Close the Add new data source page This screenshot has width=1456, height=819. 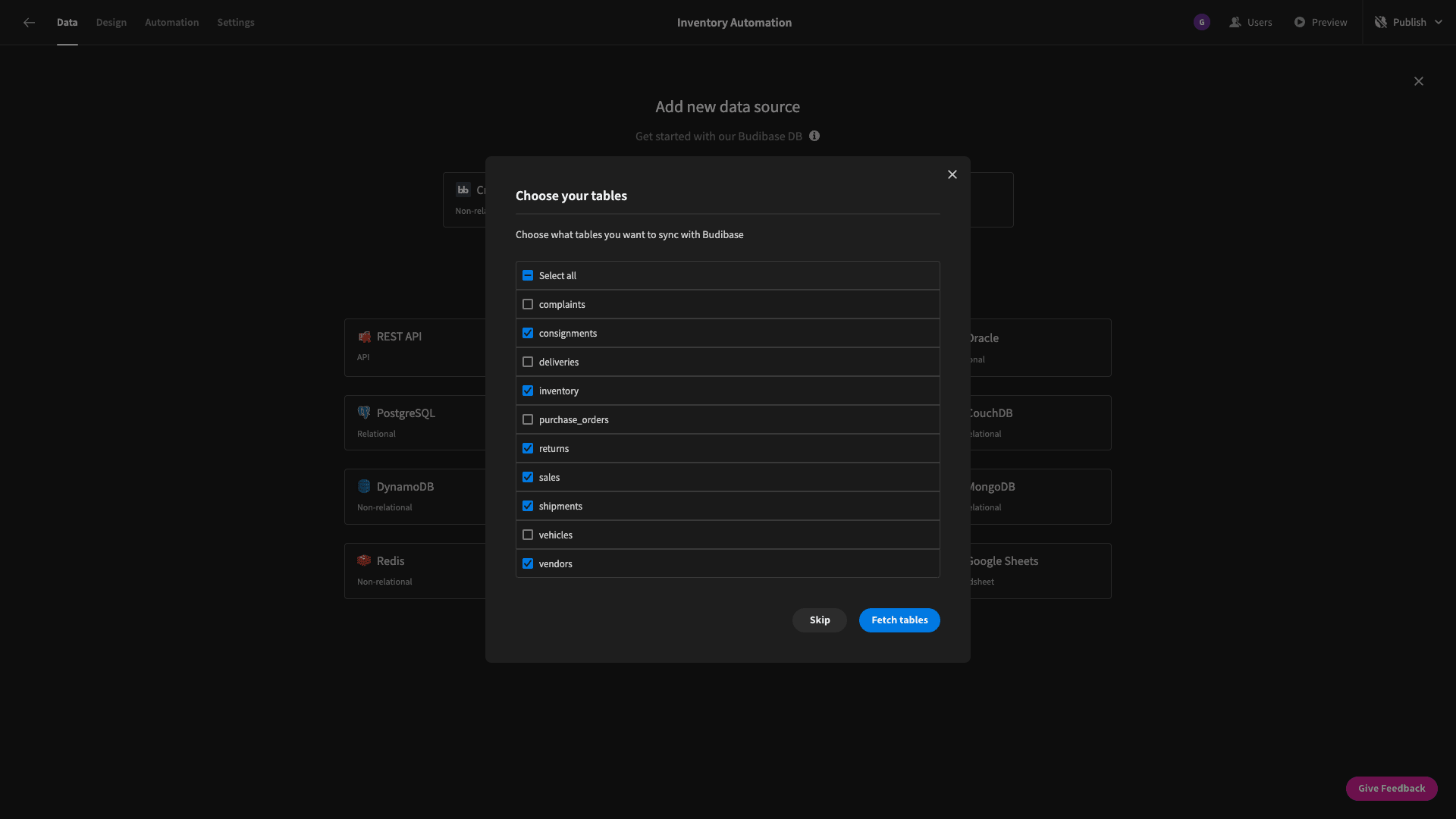pyautogui.click(x=1419, y=81)
